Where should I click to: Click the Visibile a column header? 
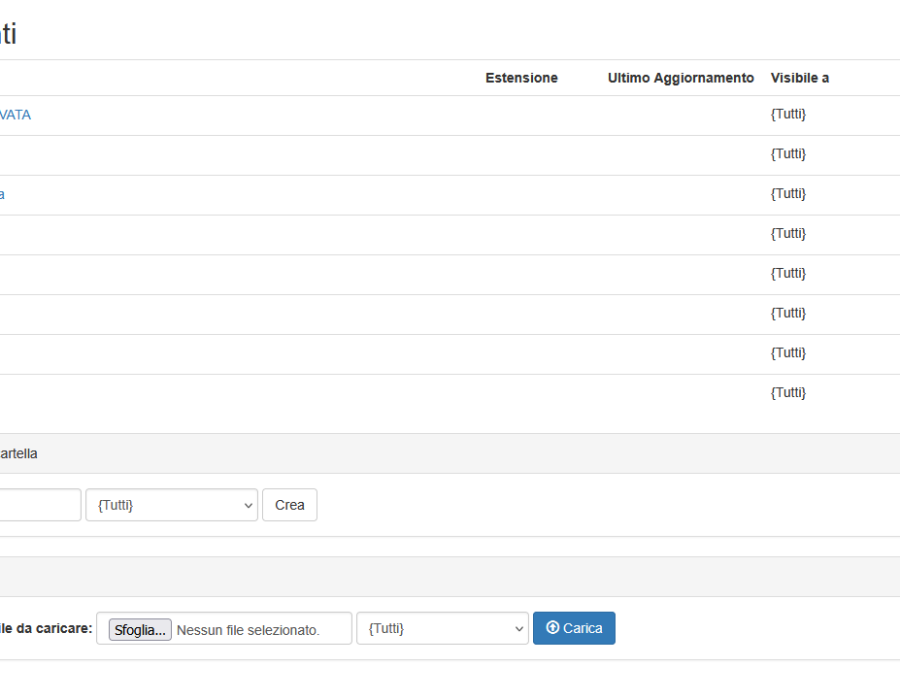click(x=800, y=78)
